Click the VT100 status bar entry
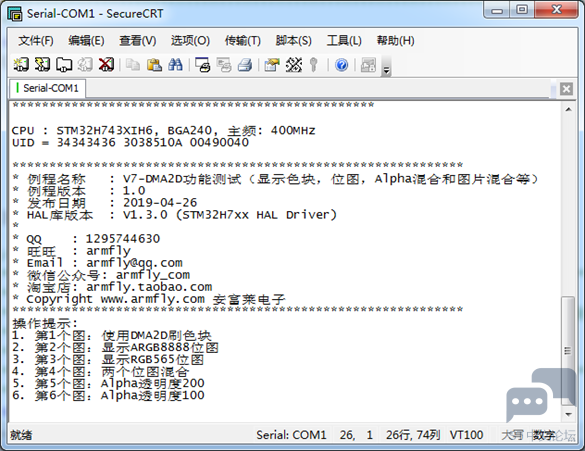The width and height of the screenshot is (585, 451). tap(466, 435)
